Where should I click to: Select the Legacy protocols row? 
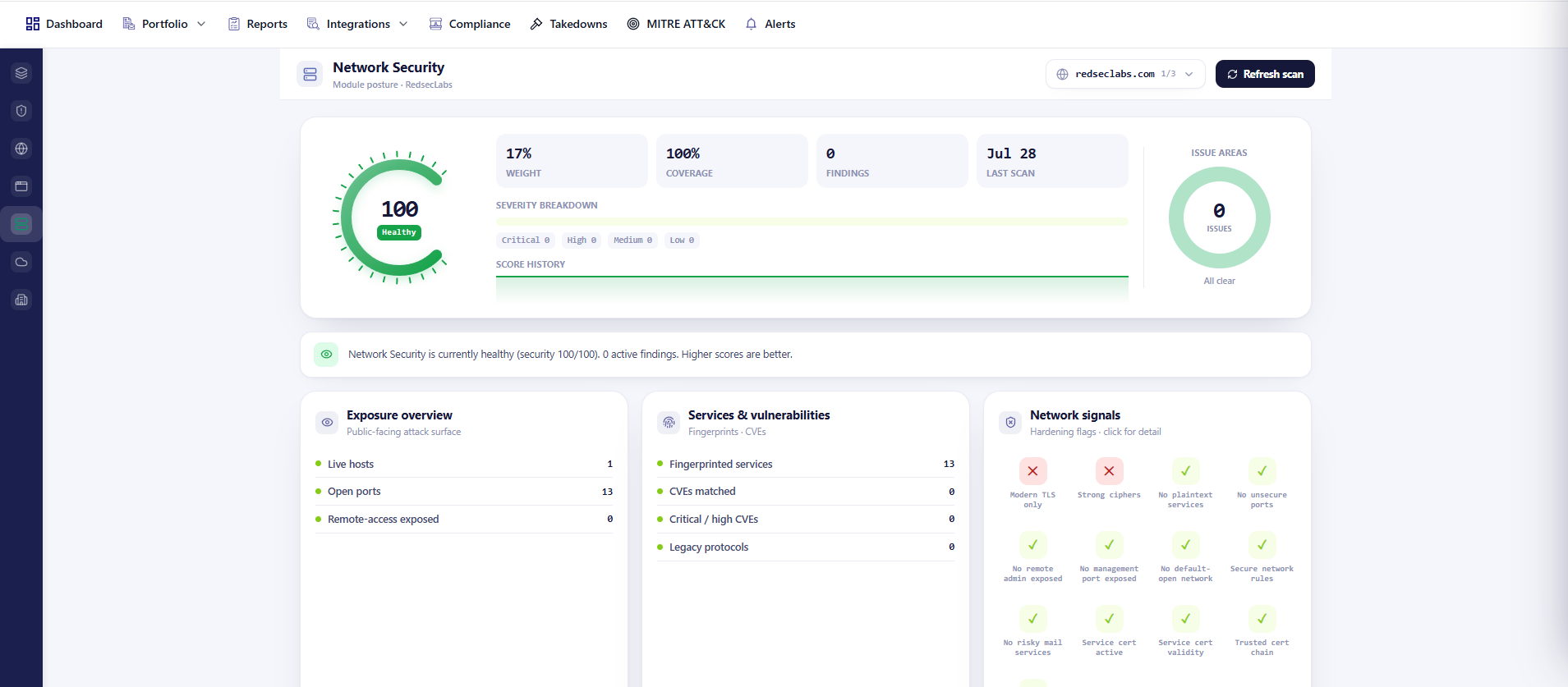[x=806, y=547]
